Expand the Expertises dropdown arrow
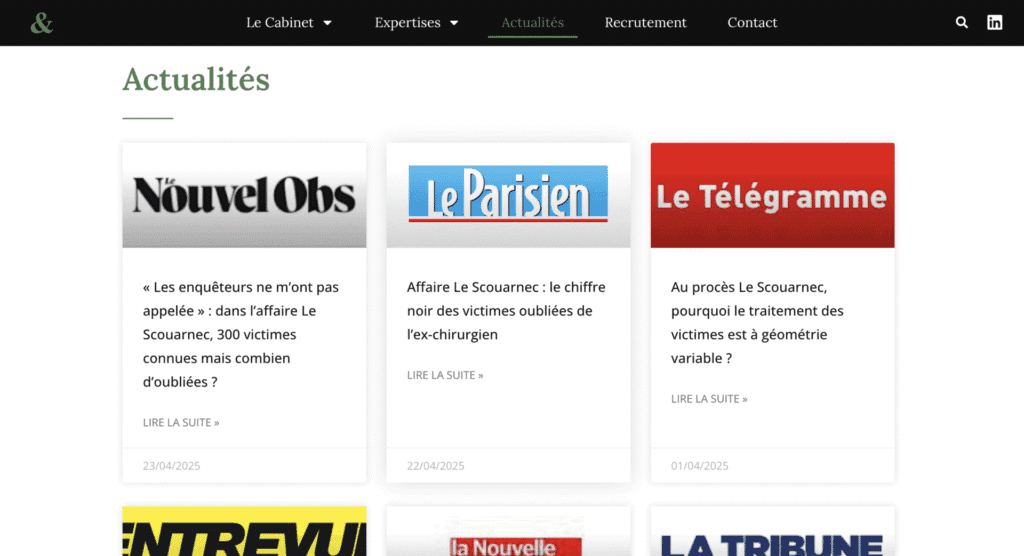The image size is (1024, 556). (455, 23)
